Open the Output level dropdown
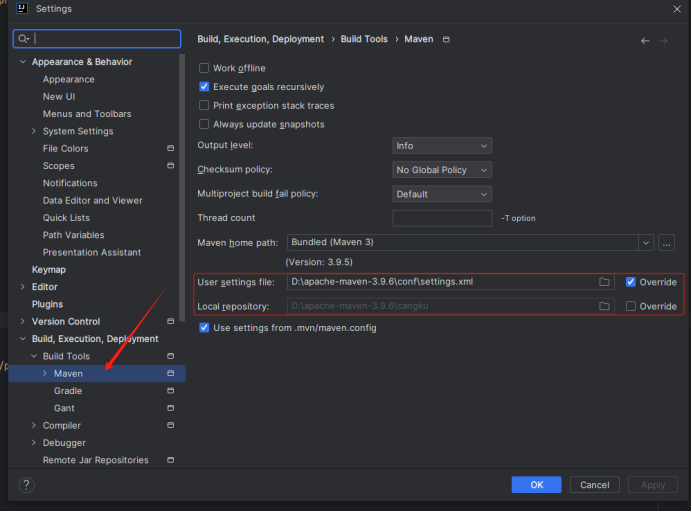 [x=441, y=146]
